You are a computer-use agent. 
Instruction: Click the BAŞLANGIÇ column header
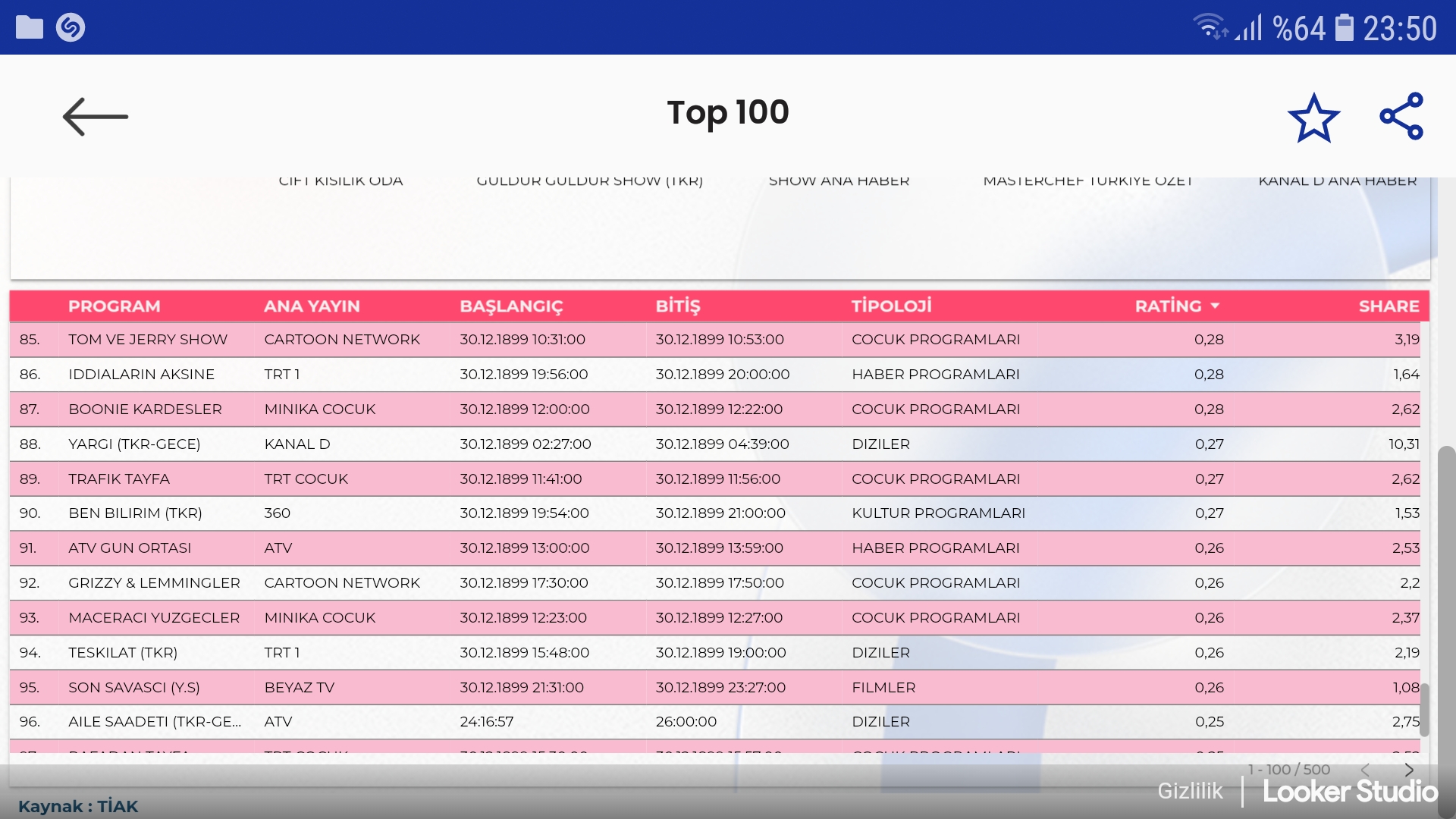511,306
